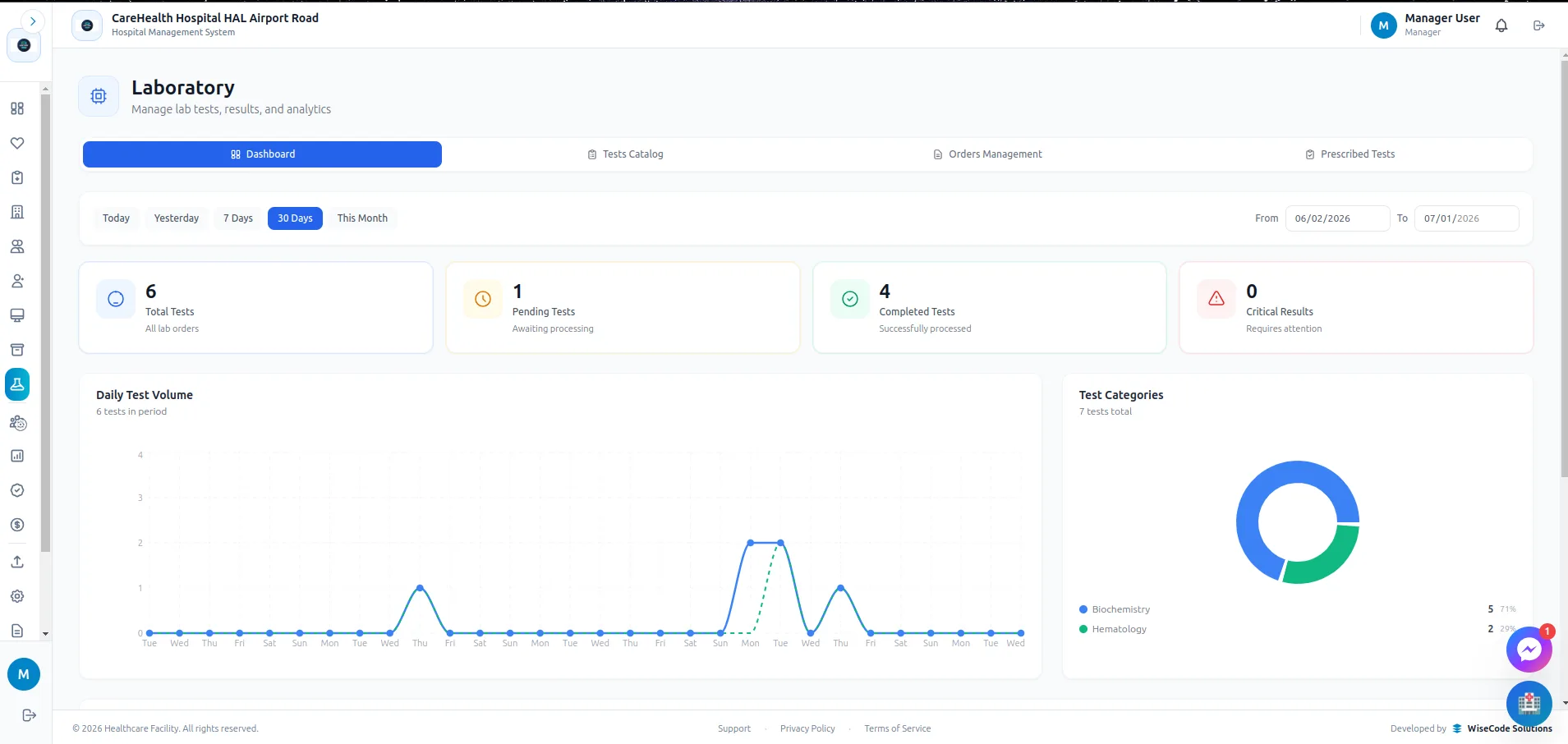Screen dimensions: 1568x744
Task: Open the Support footer link
Action: coord(734,728)
